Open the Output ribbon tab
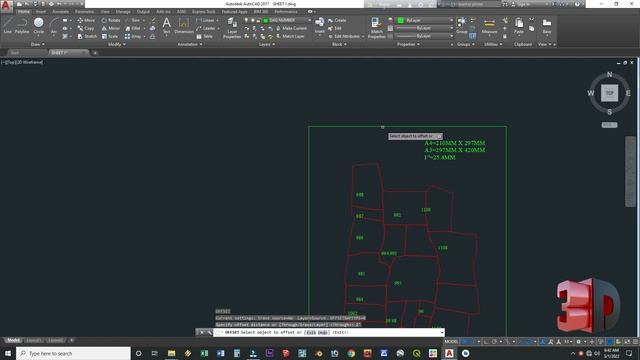This screenshot has height=360, width=640. point(143,12)
